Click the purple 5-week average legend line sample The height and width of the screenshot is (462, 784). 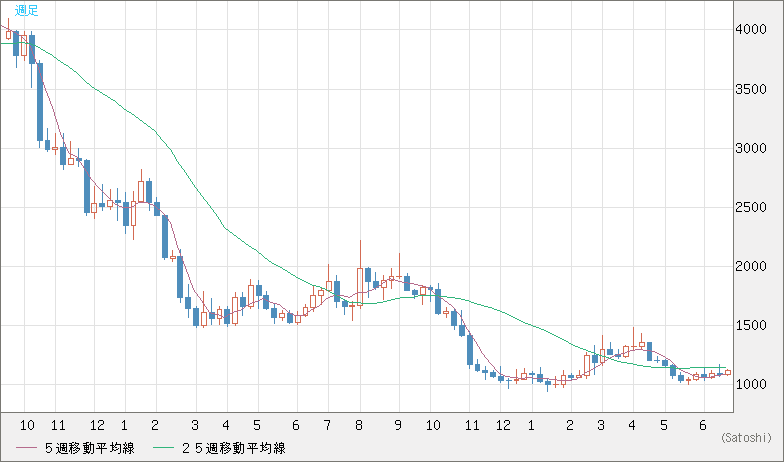pos(26,448)
